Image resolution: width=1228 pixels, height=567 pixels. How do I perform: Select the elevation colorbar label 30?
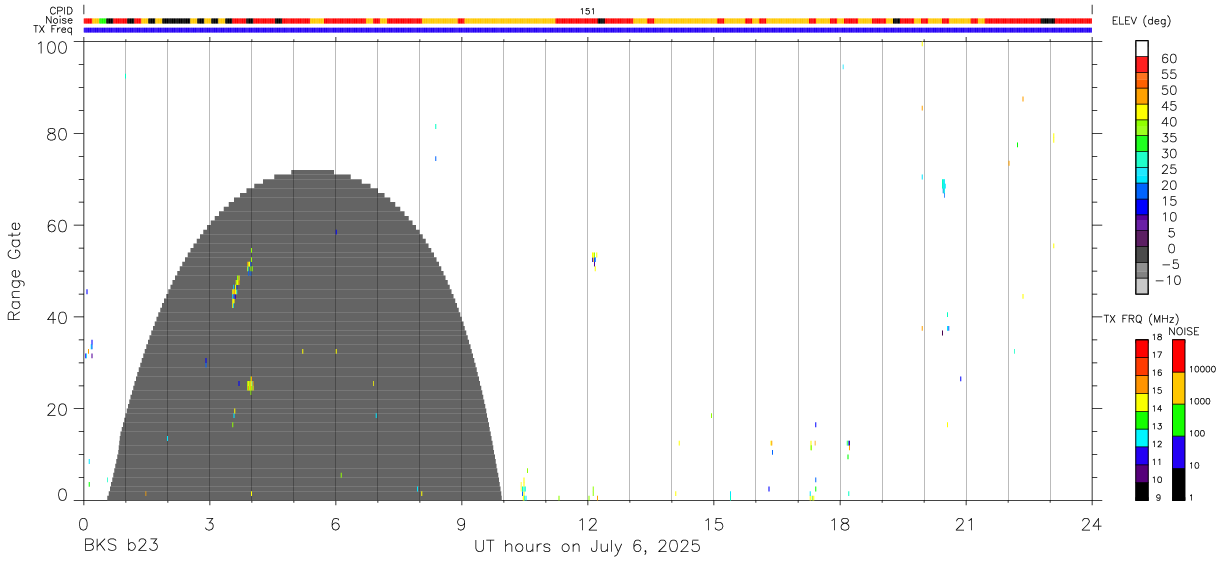(x=1168, y=153)
